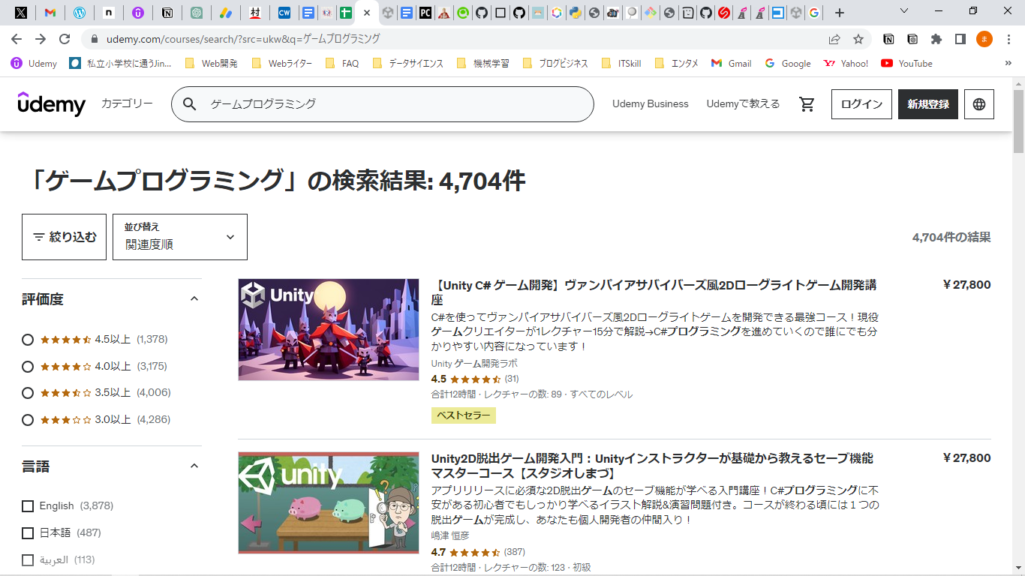Viewport: 1025px width, 576px height.
Task: Select the 4.0以上 rating radio
Action: point(27,367)
